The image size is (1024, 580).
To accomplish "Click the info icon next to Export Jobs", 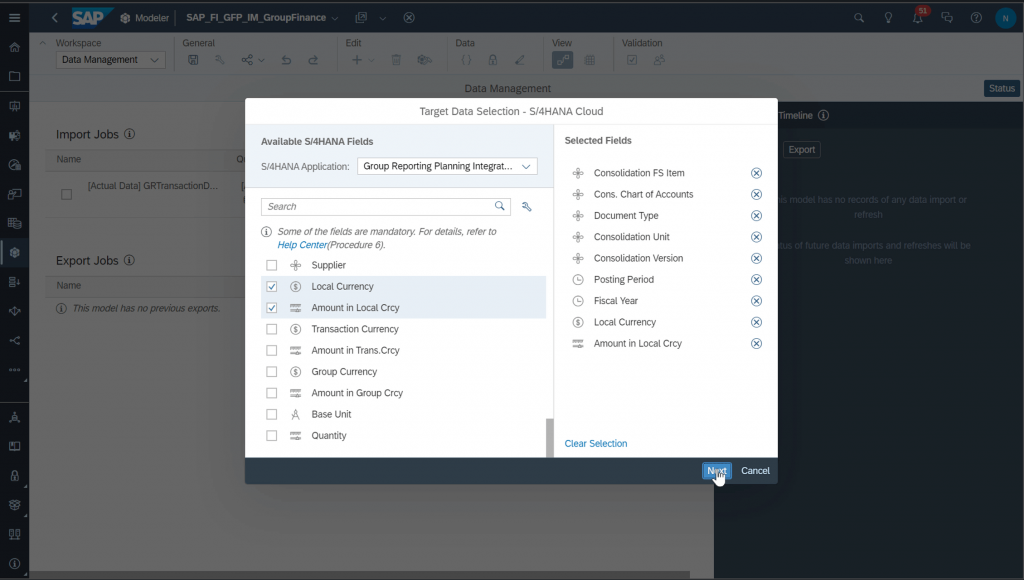I will point(129,260).
